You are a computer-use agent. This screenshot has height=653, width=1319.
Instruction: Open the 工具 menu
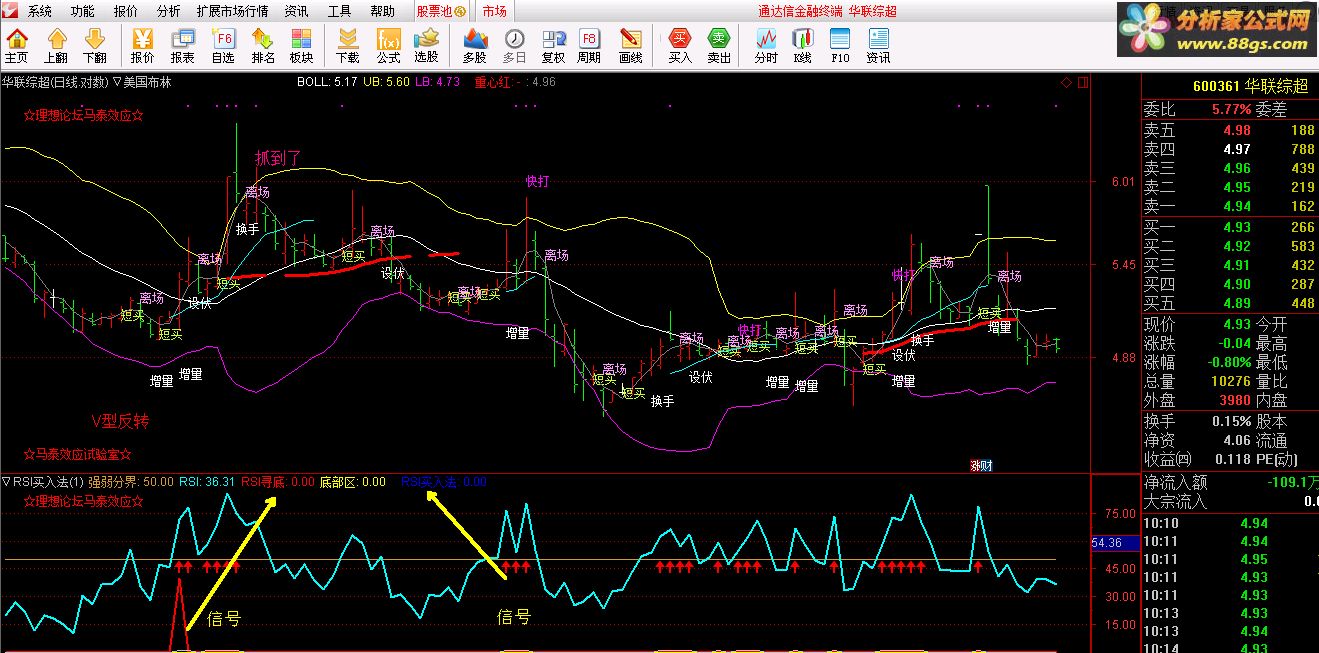[x=340, y=11]
